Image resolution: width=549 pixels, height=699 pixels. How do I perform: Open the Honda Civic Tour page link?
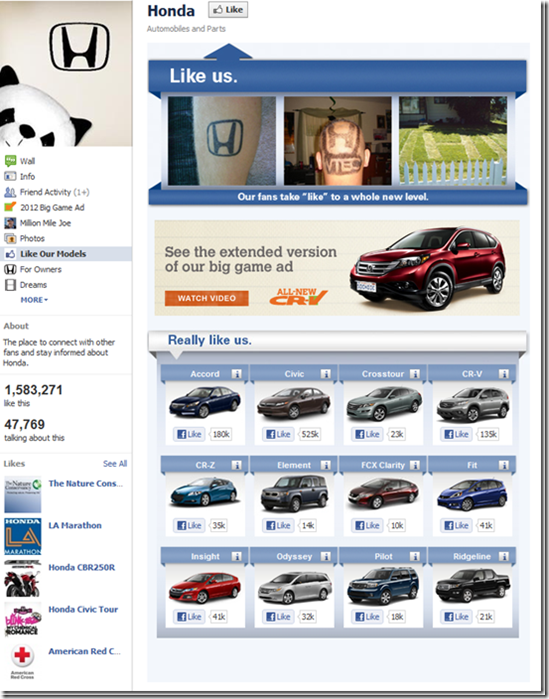tap(83, 609)
